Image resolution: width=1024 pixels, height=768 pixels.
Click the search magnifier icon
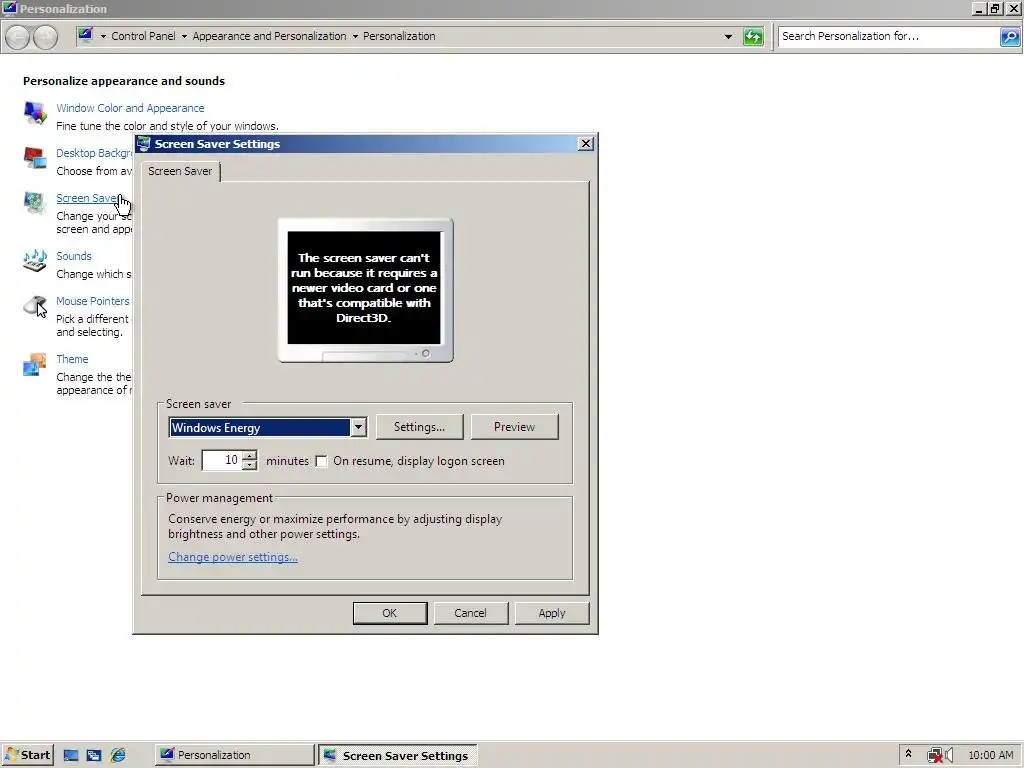click(1010, 37)
